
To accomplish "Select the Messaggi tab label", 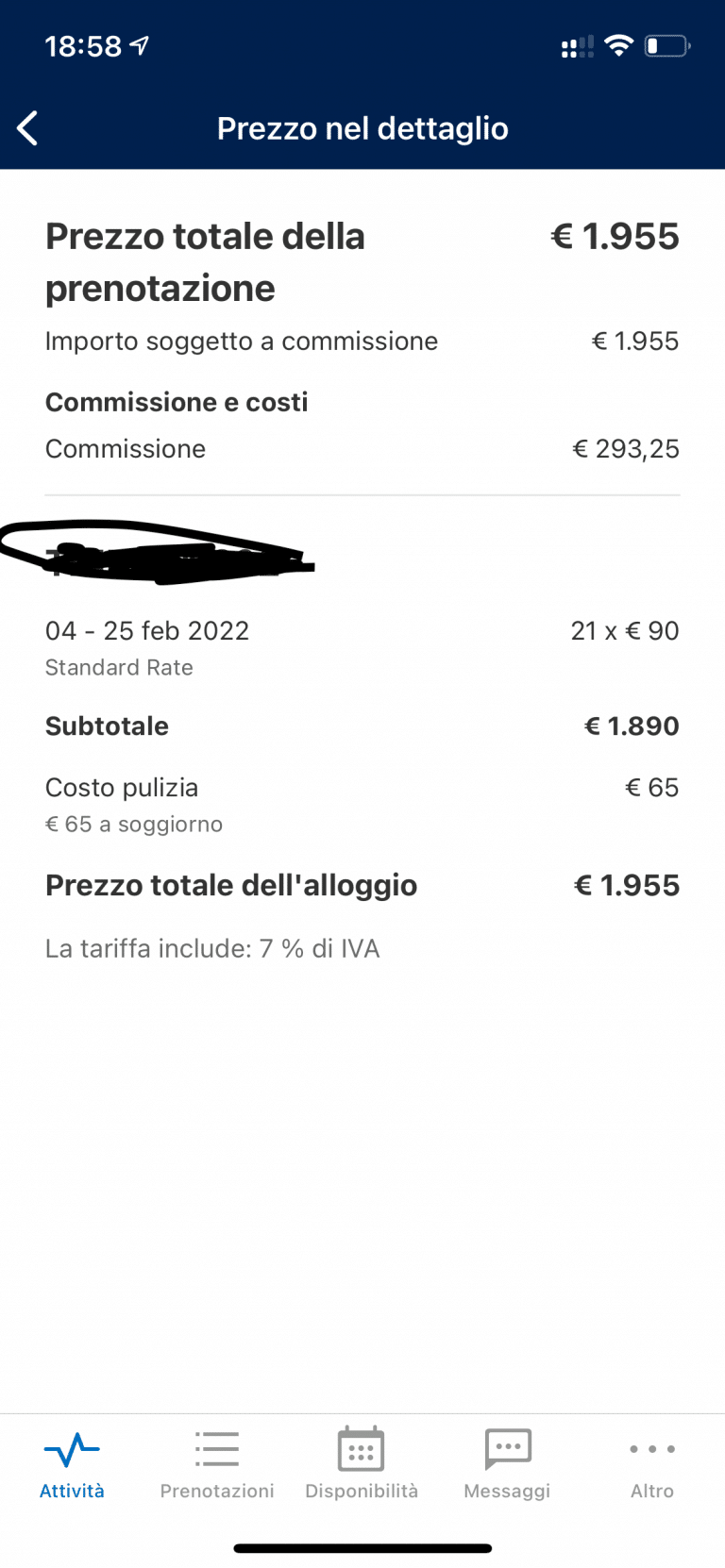I will (507, 1491).
